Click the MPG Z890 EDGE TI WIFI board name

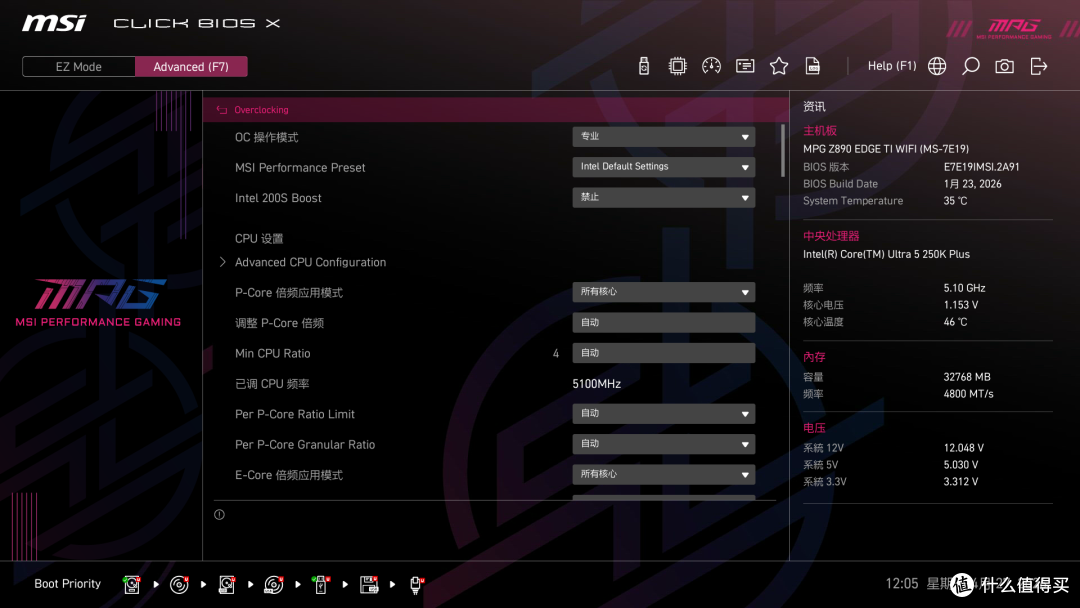click(886, 149)
